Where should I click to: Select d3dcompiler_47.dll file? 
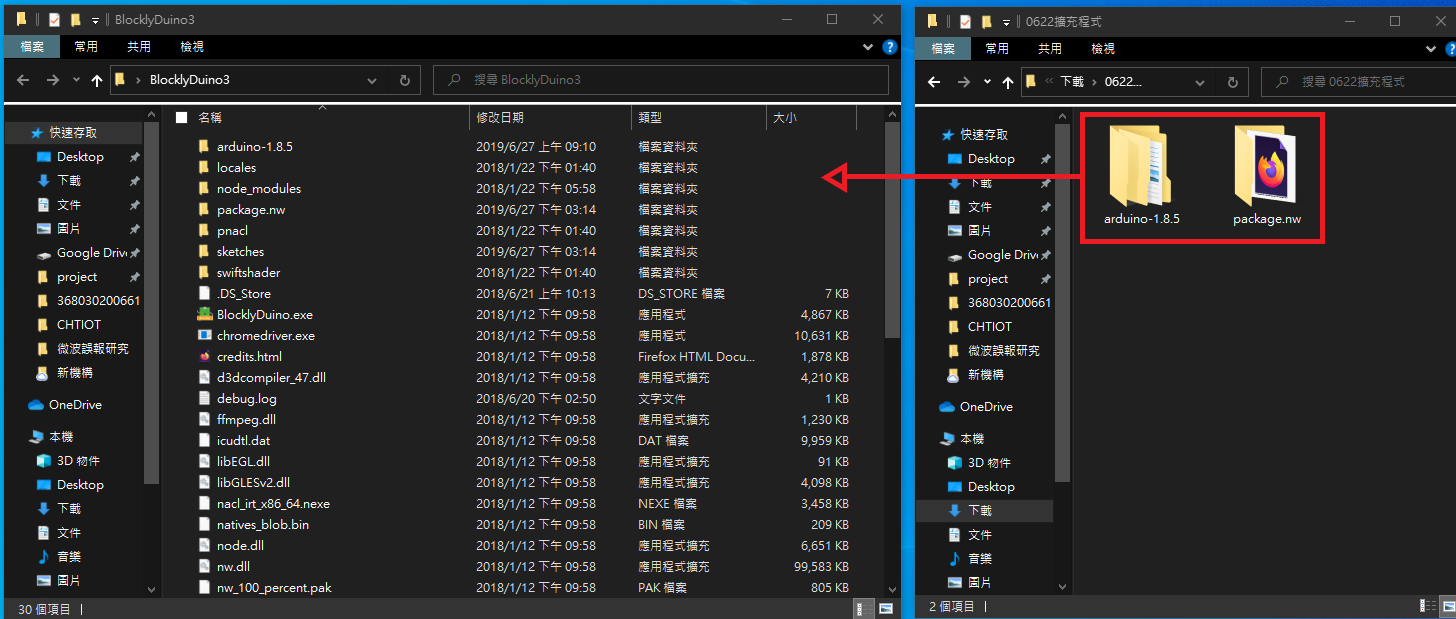click(271, 378)
